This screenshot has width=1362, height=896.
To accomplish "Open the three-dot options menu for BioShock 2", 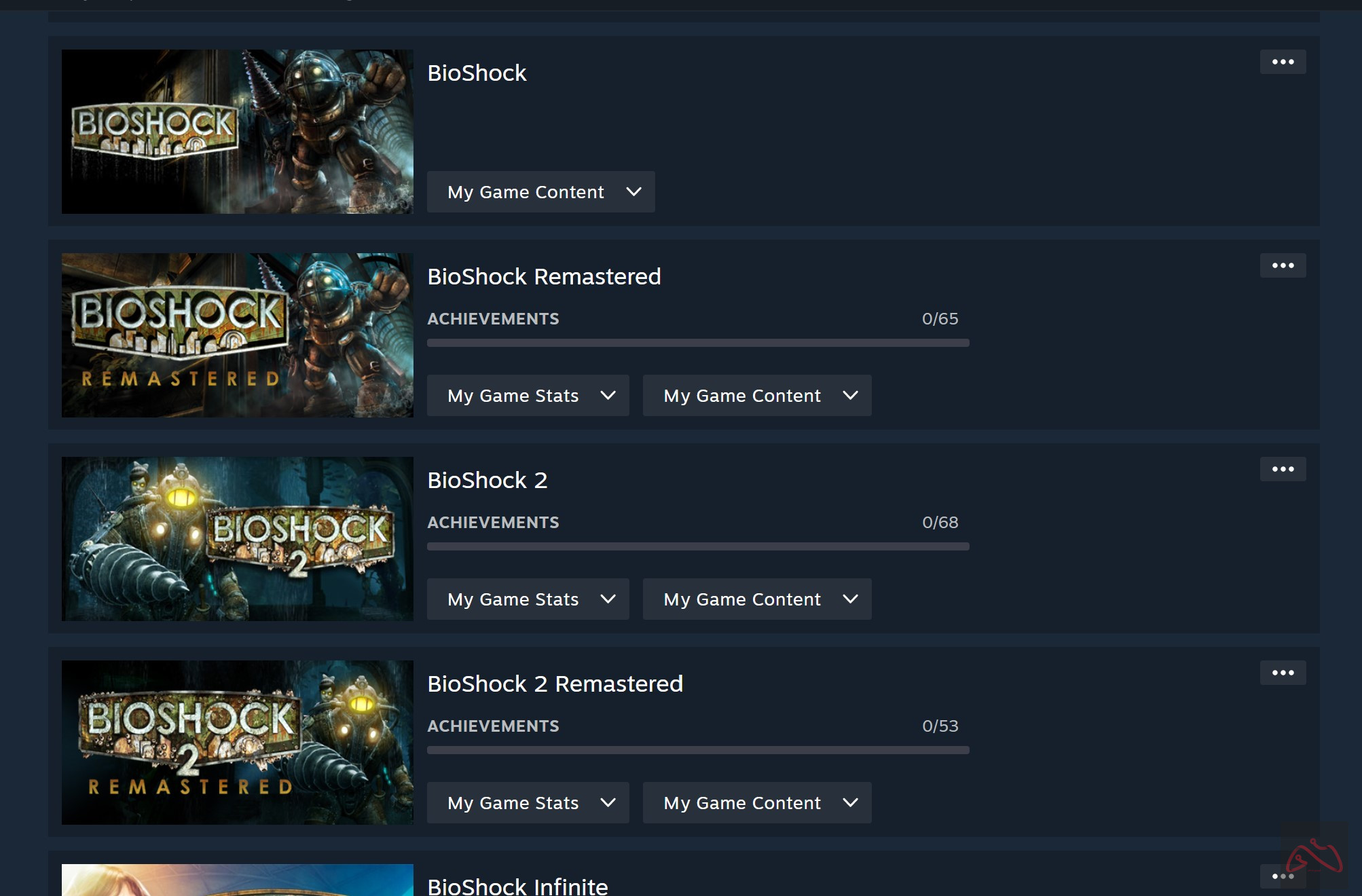I will pos(1283,469).
